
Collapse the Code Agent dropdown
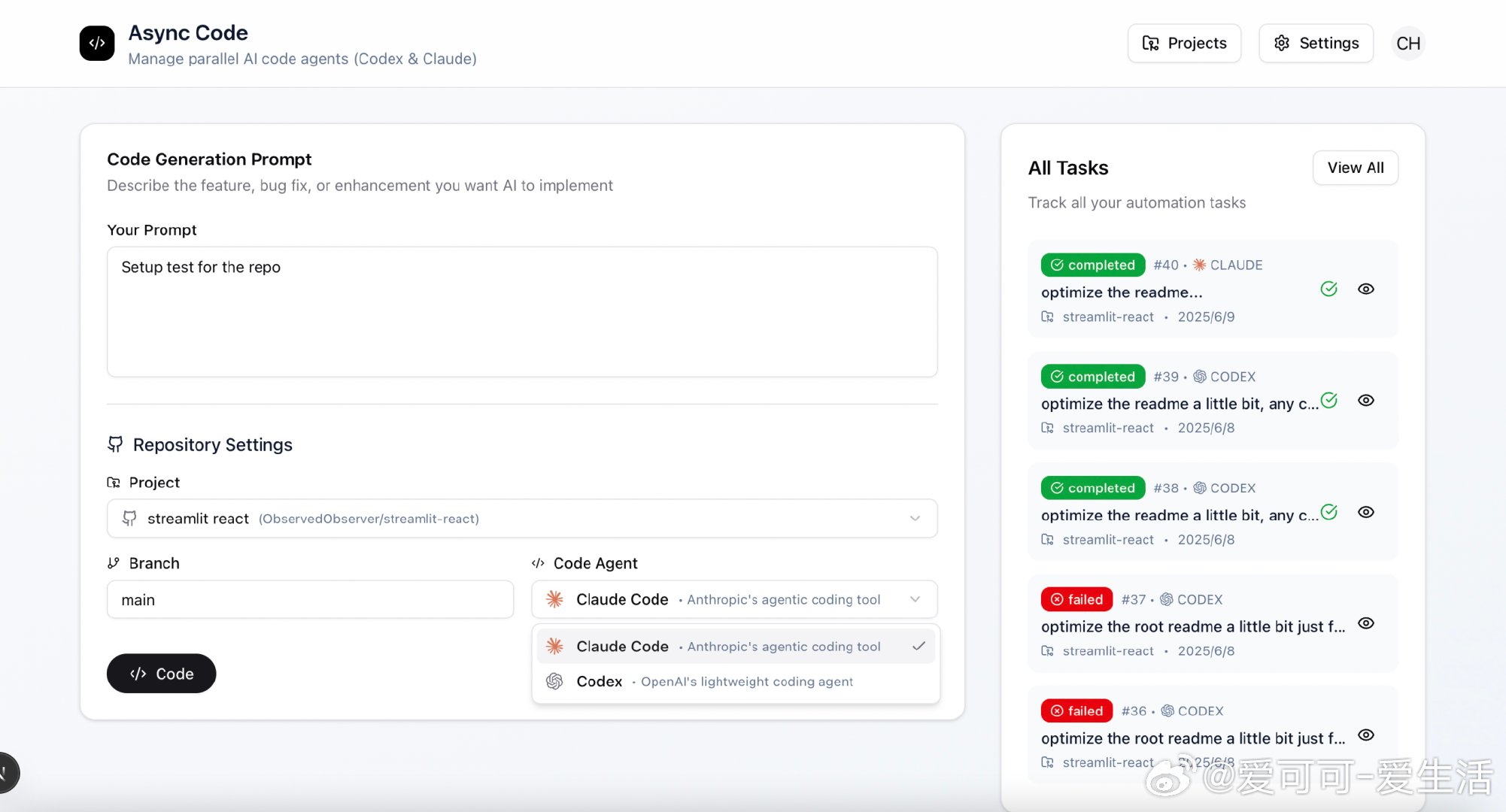pyautogui.click(x=734, y=599)
